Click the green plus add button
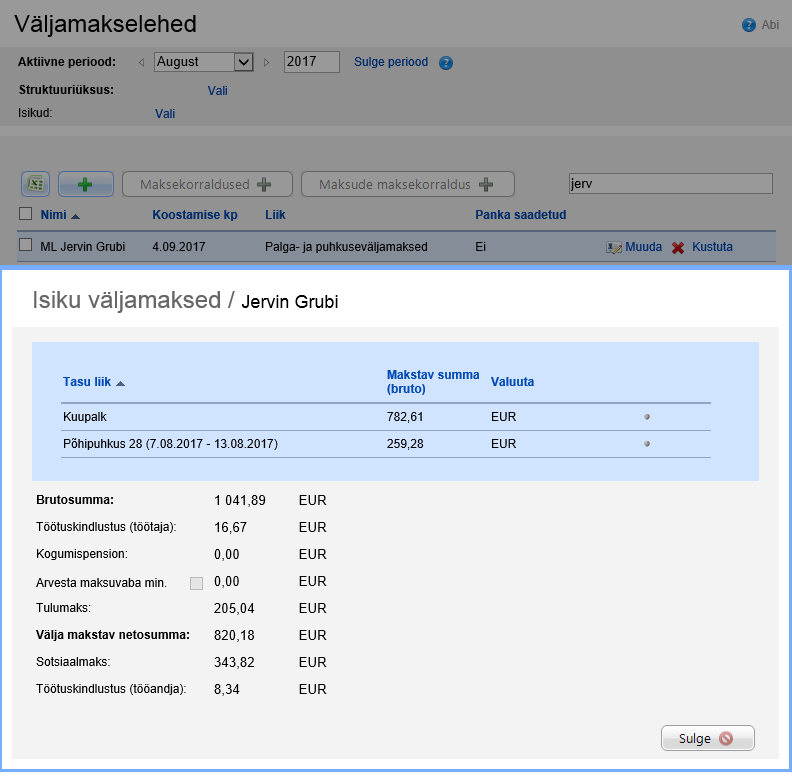The width and height of the screenshot is (792, 776). click(x=85, y=184)
